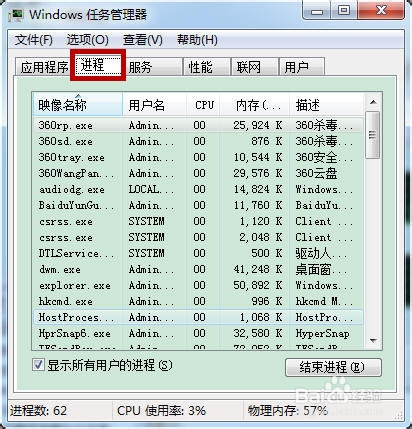
Task: Click memory value 41,248 K
Action: coord(258,269)
